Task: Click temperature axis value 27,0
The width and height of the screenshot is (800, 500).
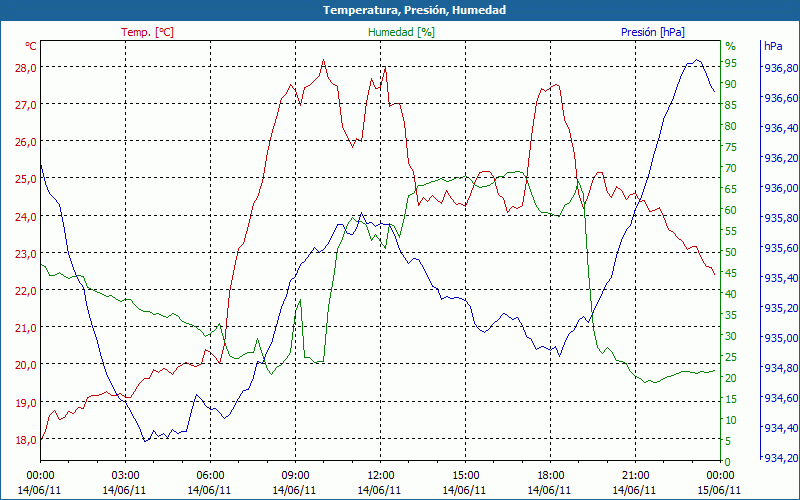Action: tap(26, 105)
